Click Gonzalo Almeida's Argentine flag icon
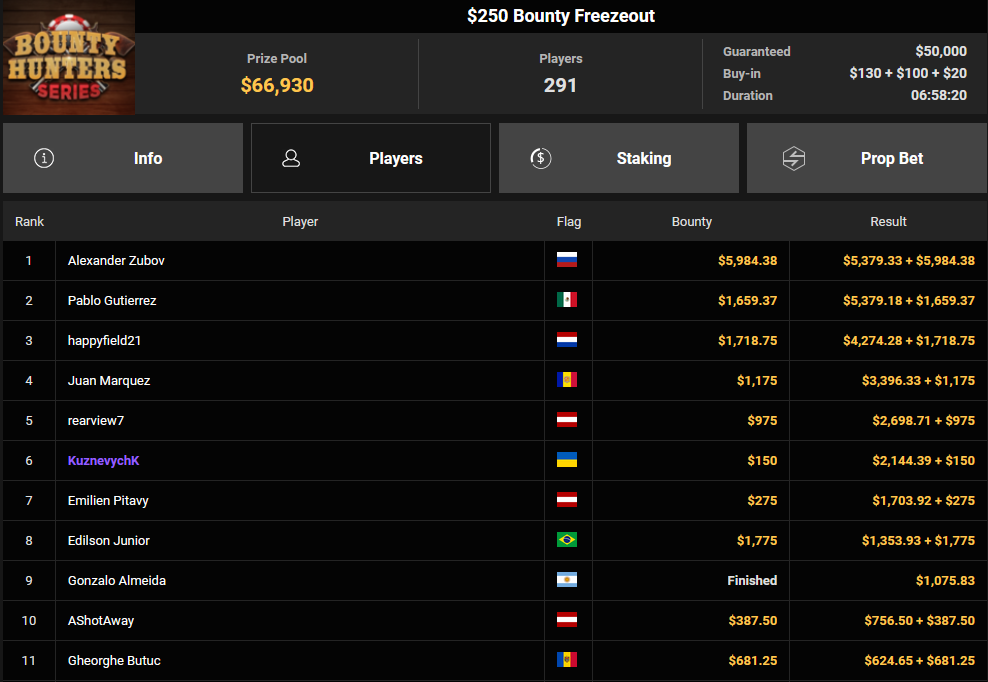Image resolution: width=988 pixels, height=682 pixels. [x=567, y=580]
